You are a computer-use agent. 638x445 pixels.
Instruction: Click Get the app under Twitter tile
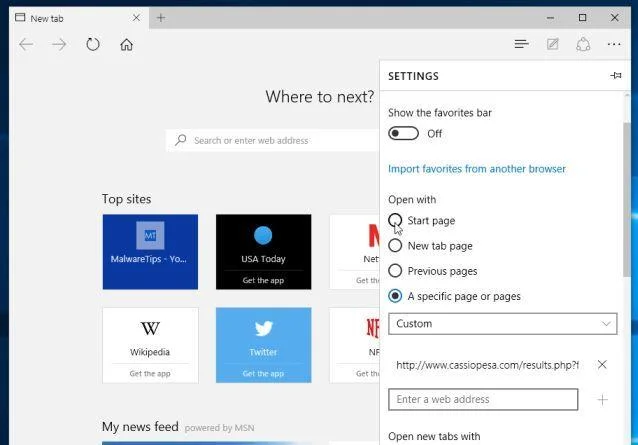click(x=263, y=373)
